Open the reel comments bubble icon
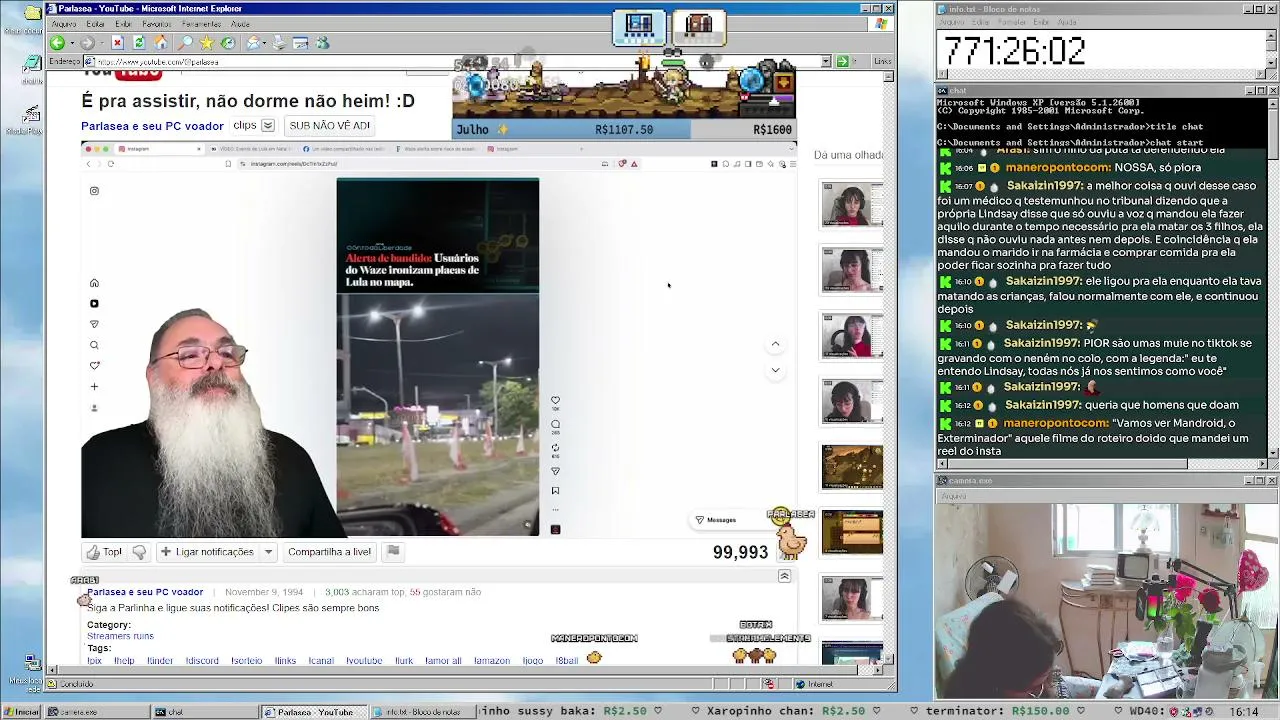The image size is (1280, 720). pos(555,424)
